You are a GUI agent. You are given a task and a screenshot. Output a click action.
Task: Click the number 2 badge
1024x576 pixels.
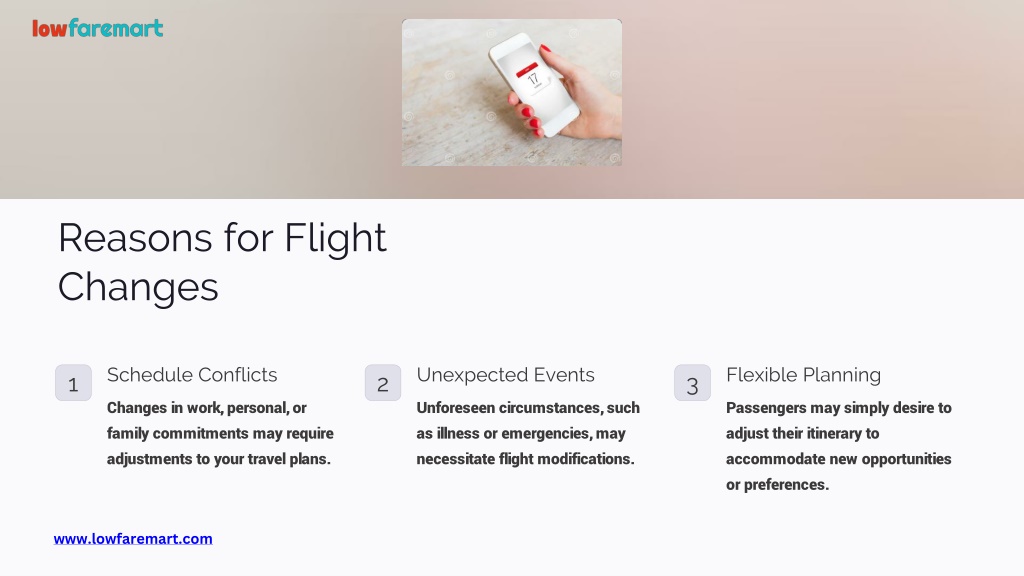(383, 383)
